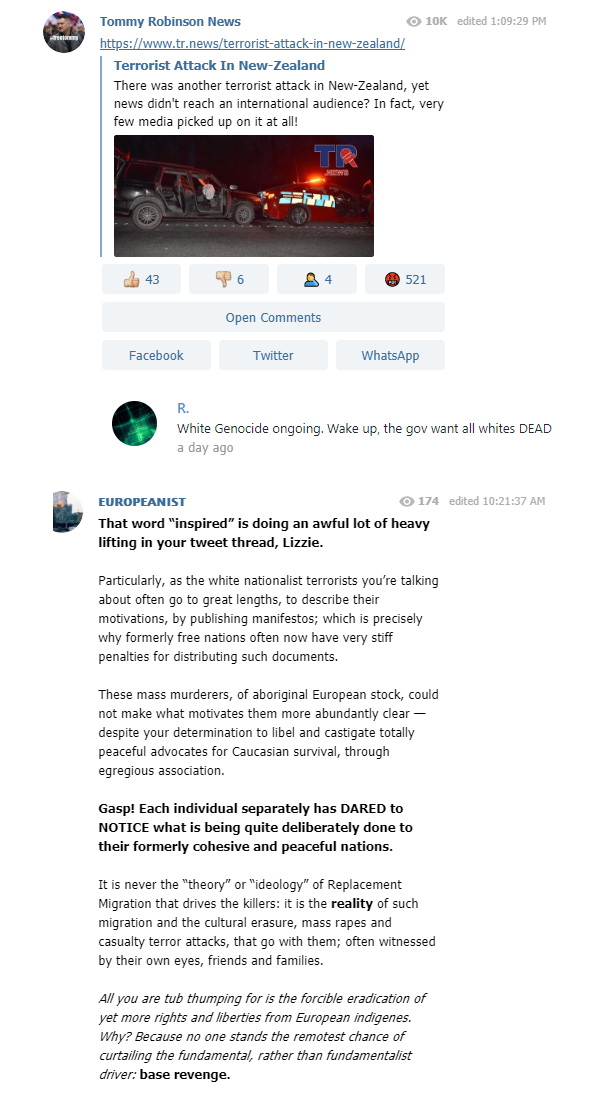596x1102 pixels.
Task: Open Tommy Robinson News channel avatar
Action: (x=64, y=32)
